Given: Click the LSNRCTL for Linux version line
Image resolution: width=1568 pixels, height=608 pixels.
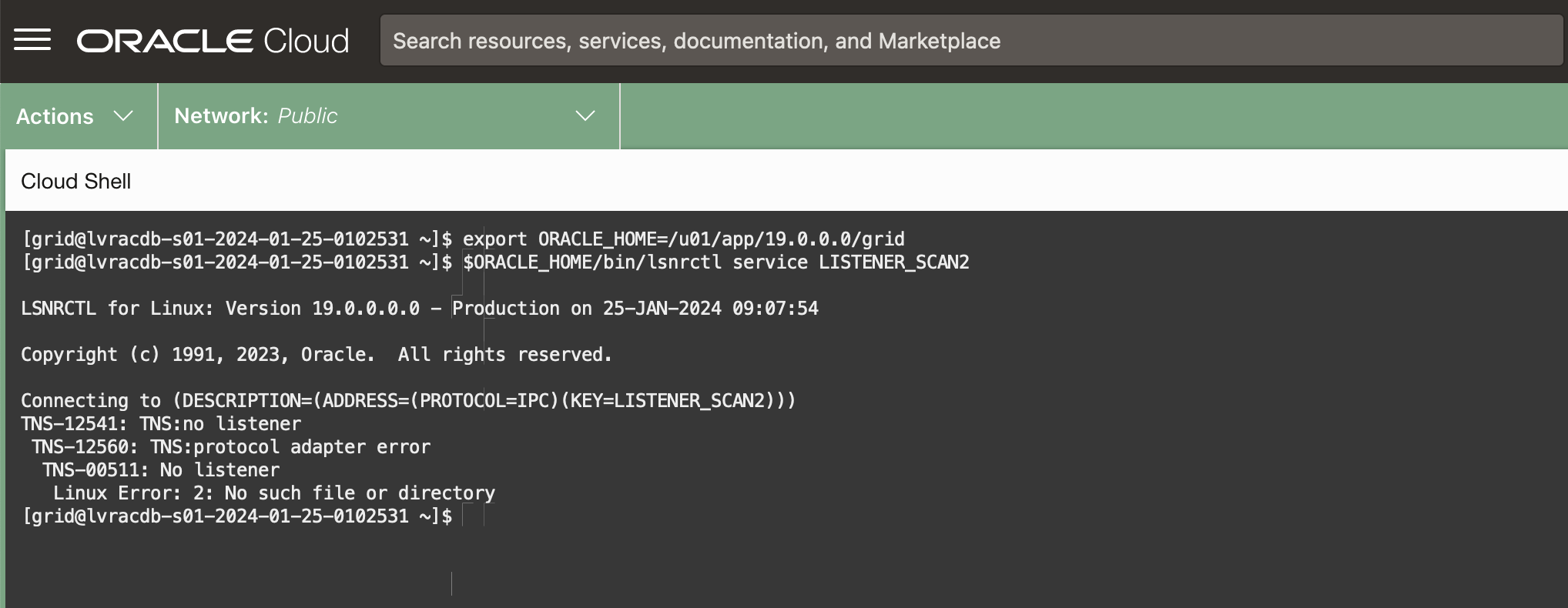Looking at the screenshot, I should pyautogui.click(x=419, y=309).
